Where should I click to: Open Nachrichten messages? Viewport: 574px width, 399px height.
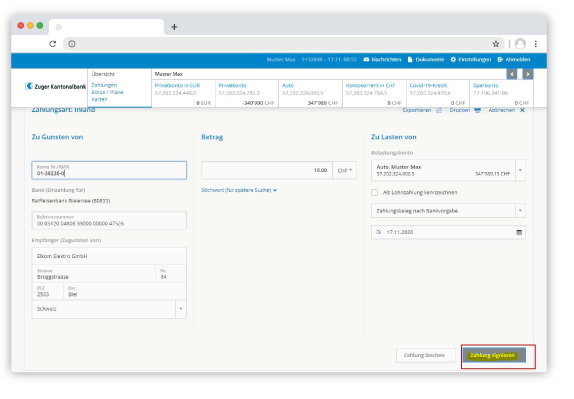382,59
